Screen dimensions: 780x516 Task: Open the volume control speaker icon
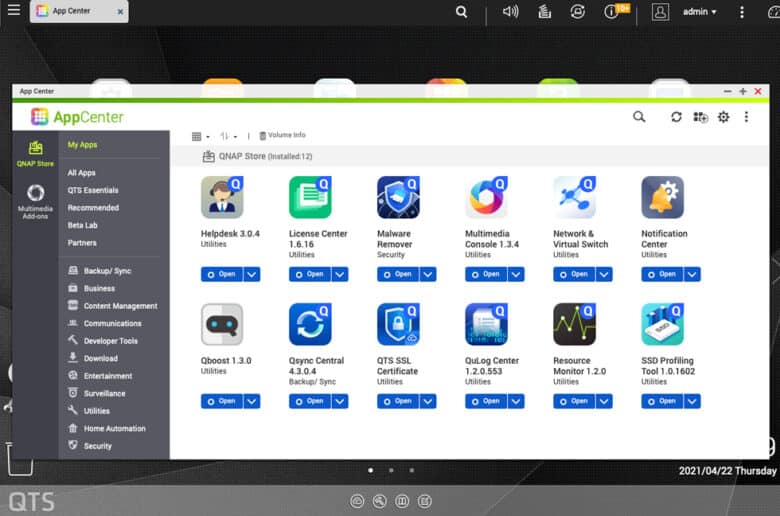tap(510, 11)
